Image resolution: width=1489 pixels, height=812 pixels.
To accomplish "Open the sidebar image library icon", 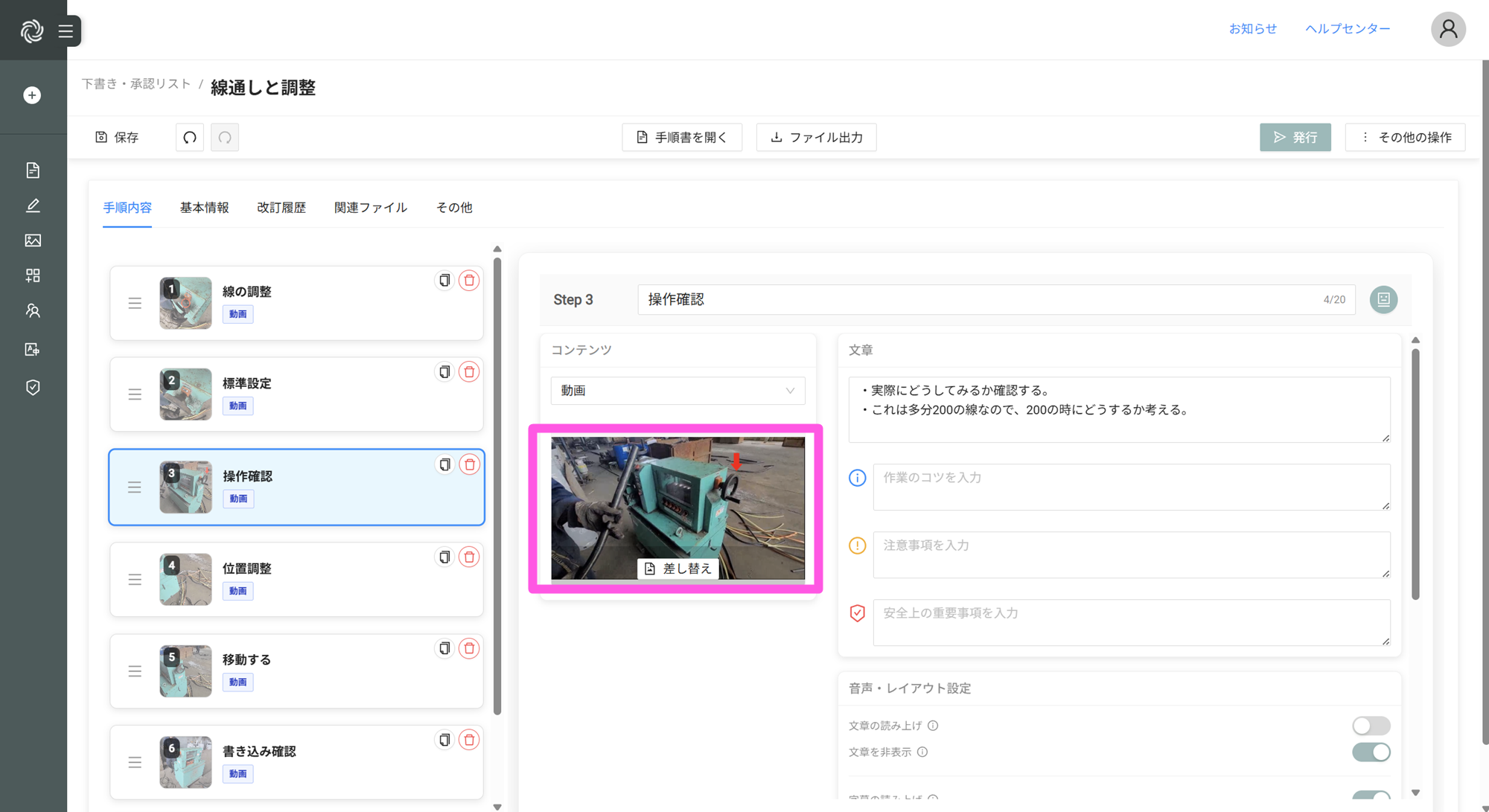I will (x=33, y=240).
